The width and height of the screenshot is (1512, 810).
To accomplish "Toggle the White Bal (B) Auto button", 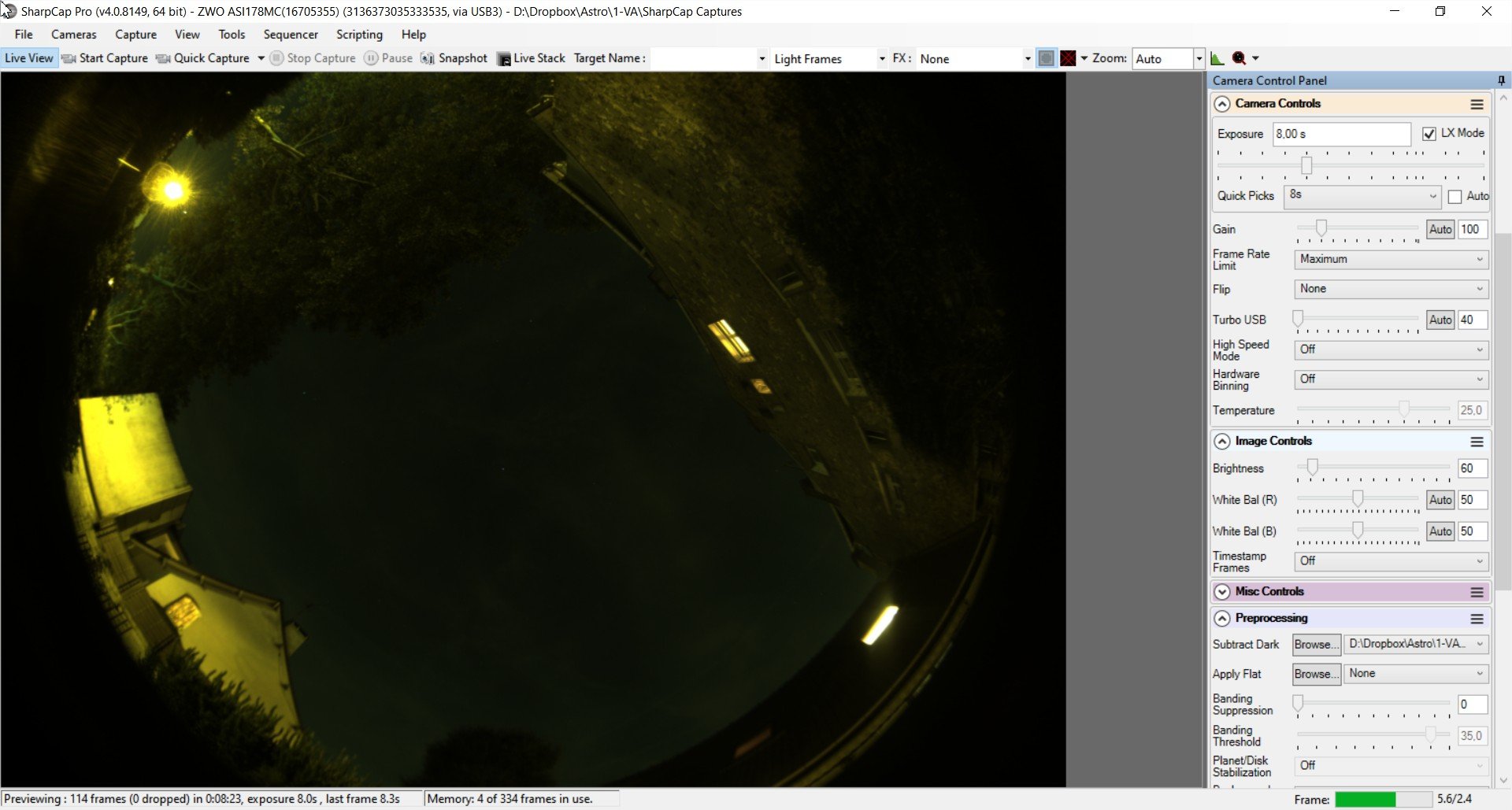I will (x=1440, y=531).
